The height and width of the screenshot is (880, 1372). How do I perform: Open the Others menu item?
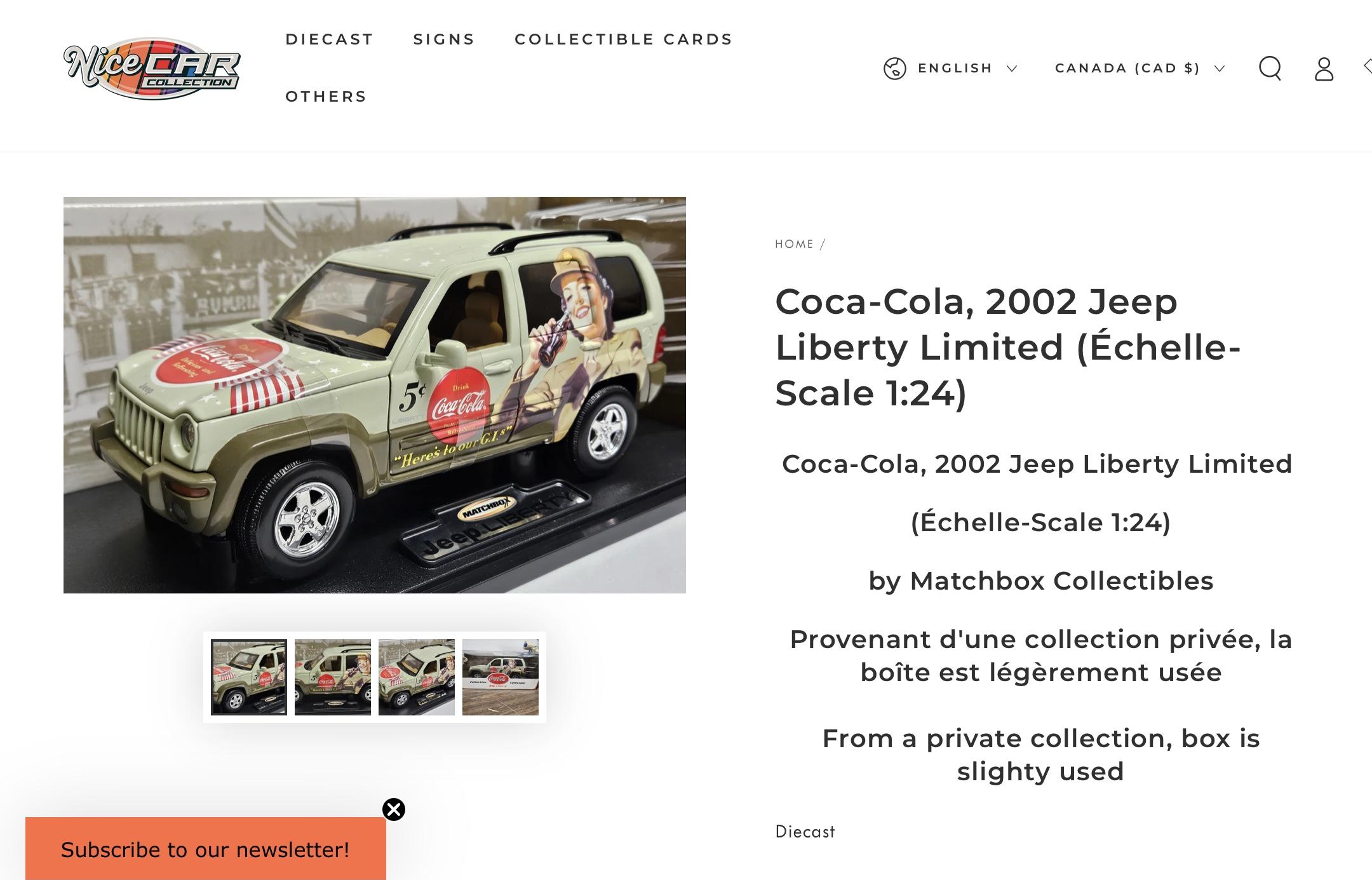pyautogui.click(x=326, y=97)
